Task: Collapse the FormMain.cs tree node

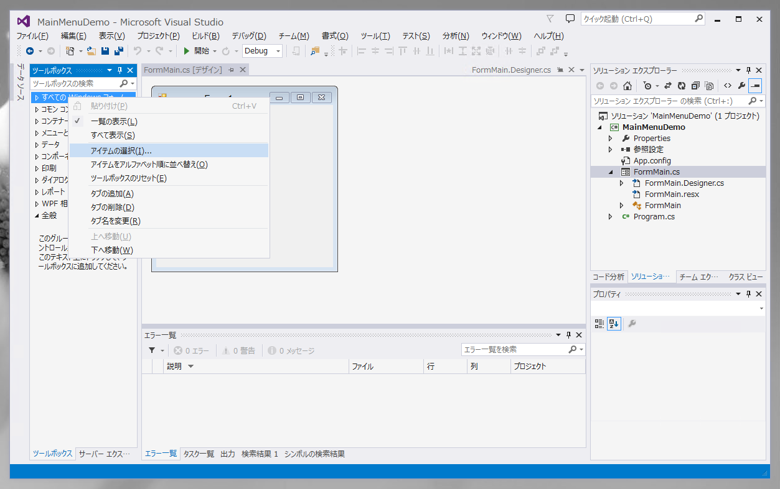Action: [x=611, y=172]
